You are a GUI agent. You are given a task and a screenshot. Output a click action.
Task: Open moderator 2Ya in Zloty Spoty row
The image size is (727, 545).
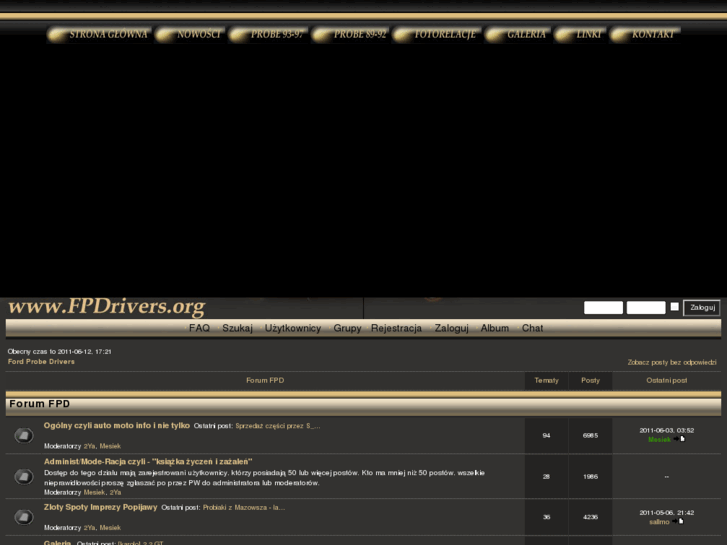click(89, 527)
